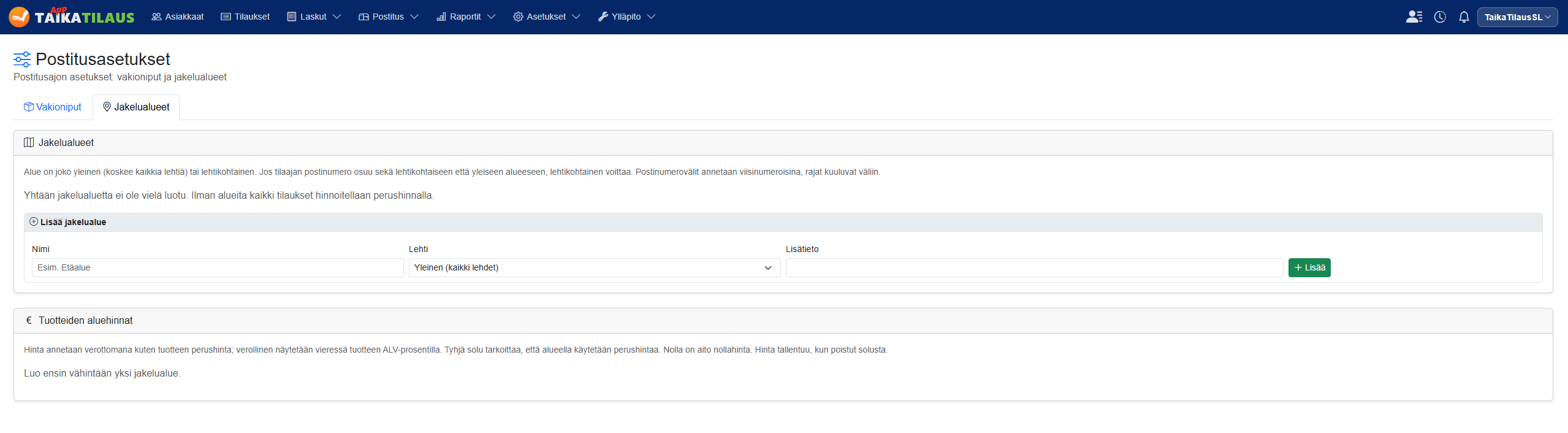The height and width of the screenshot is (433, 1568).
Task: Click the Jakelualueet map icon in panel header
Action: [x=29, y=142]
